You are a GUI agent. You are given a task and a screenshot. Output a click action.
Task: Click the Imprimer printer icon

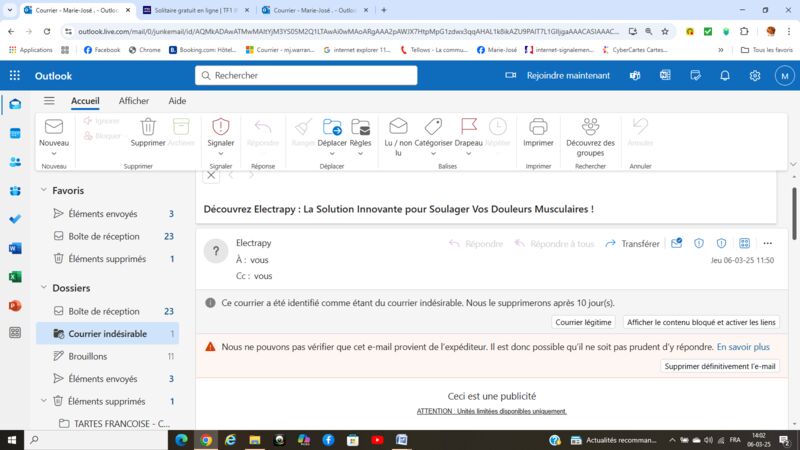click(538, 127)
